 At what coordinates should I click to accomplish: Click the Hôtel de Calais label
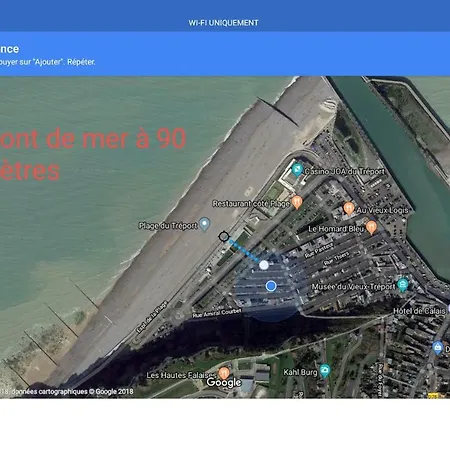click(419, 311)
